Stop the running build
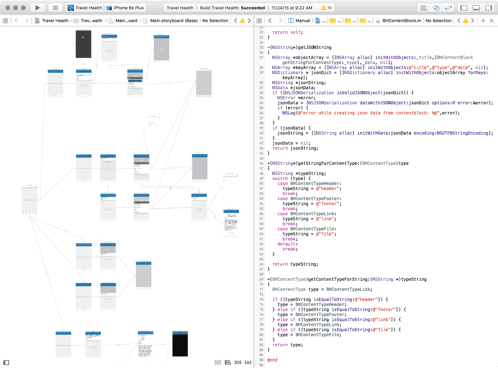The height and width of the screenshot is (368, 498). pyautogui.click(x=55, y=8)
